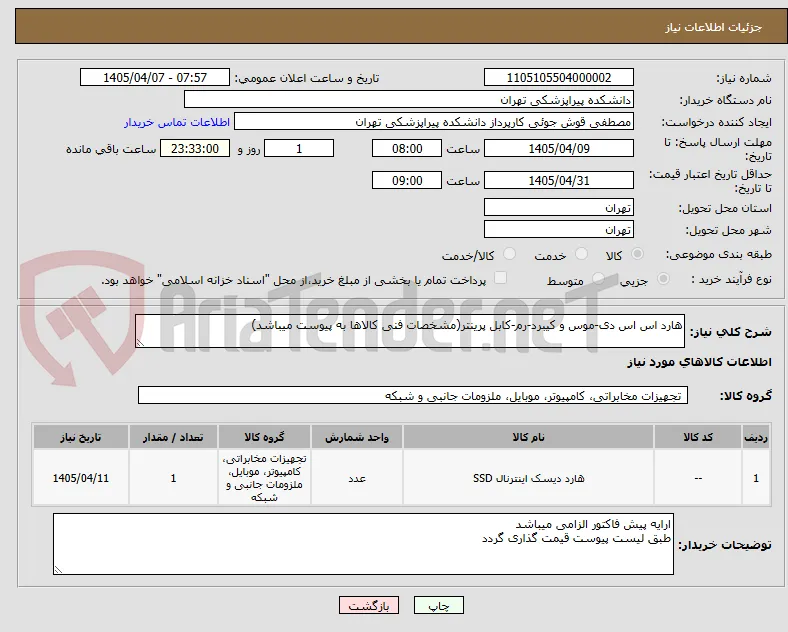Click the تعداد / مقدار column header
788x632 pixels.
173,437
